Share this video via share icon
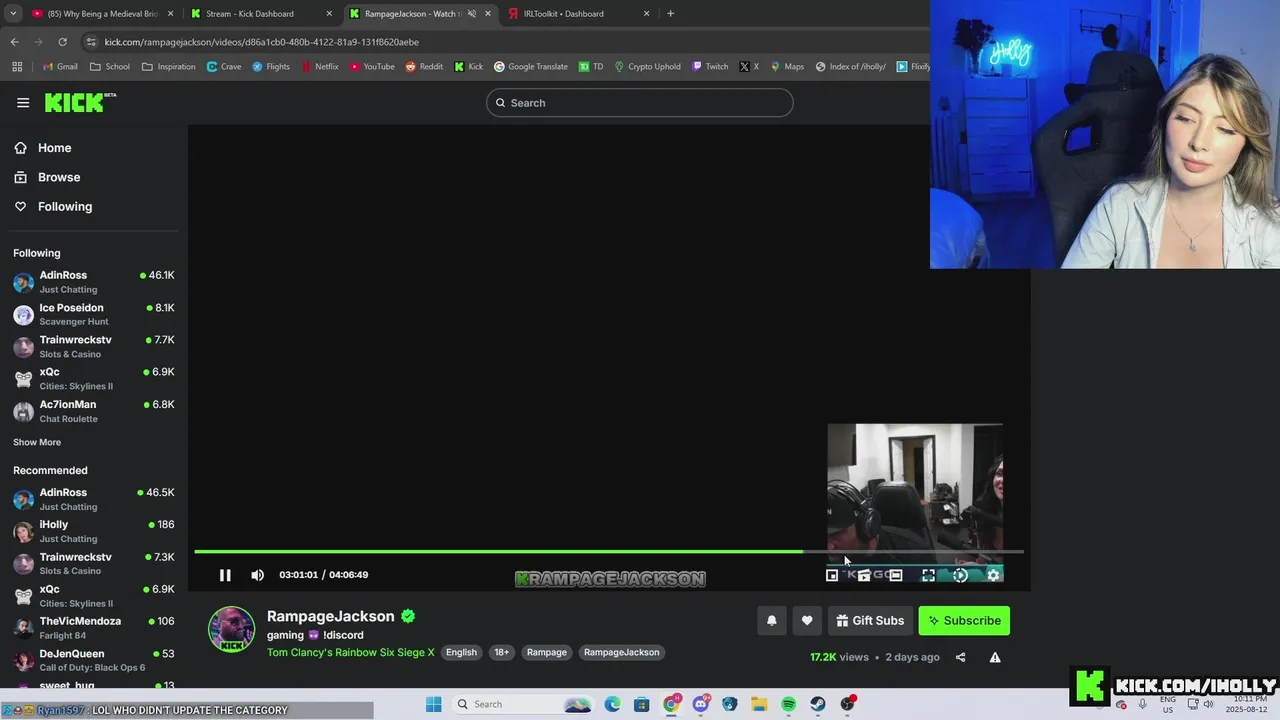 point(960,657)
